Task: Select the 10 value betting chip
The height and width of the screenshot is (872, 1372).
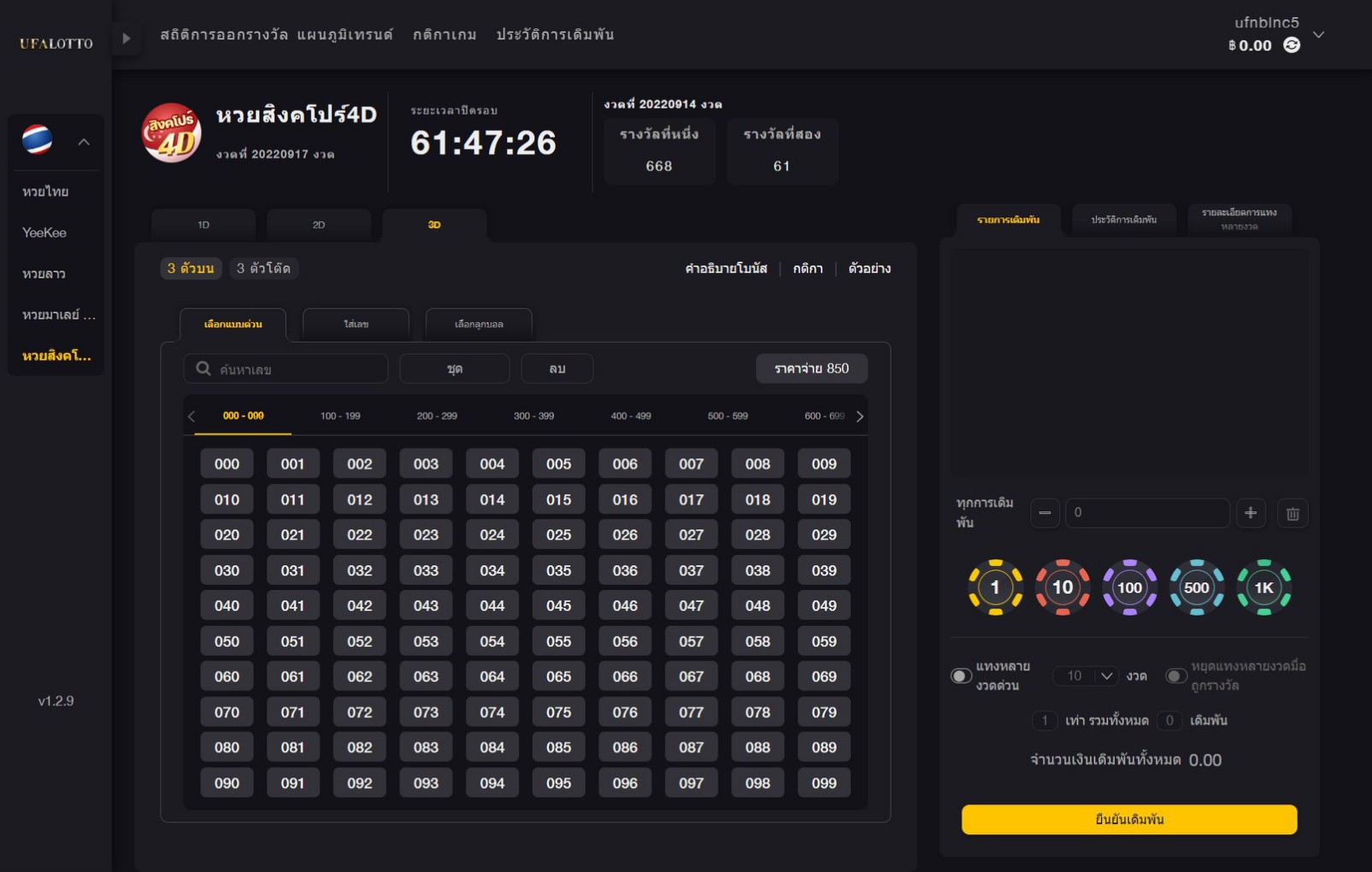Action: point(1063,587)
